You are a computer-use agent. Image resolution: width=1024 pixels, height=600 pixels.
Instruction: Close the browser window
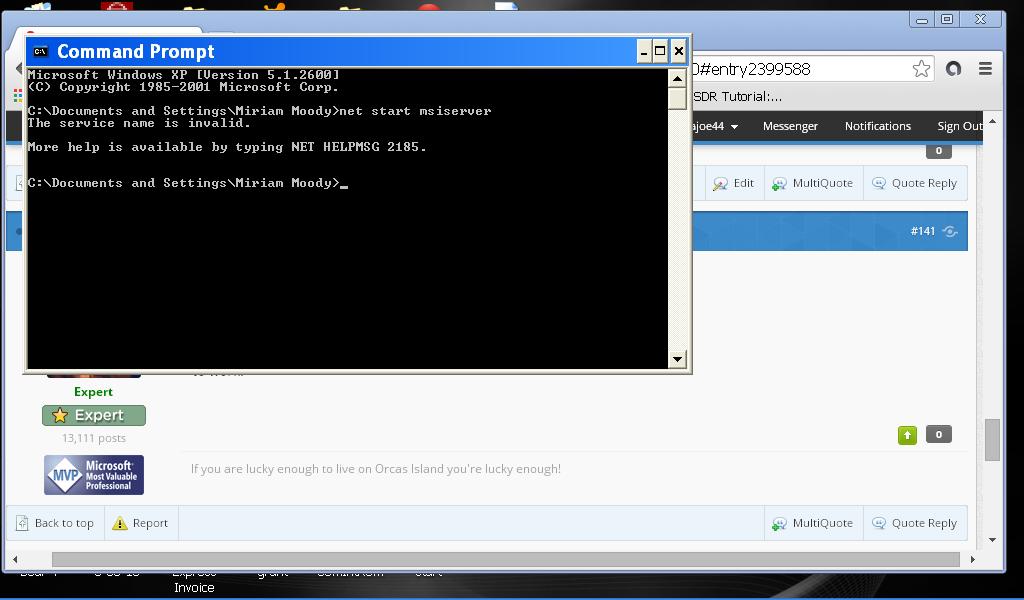[980, 20]
